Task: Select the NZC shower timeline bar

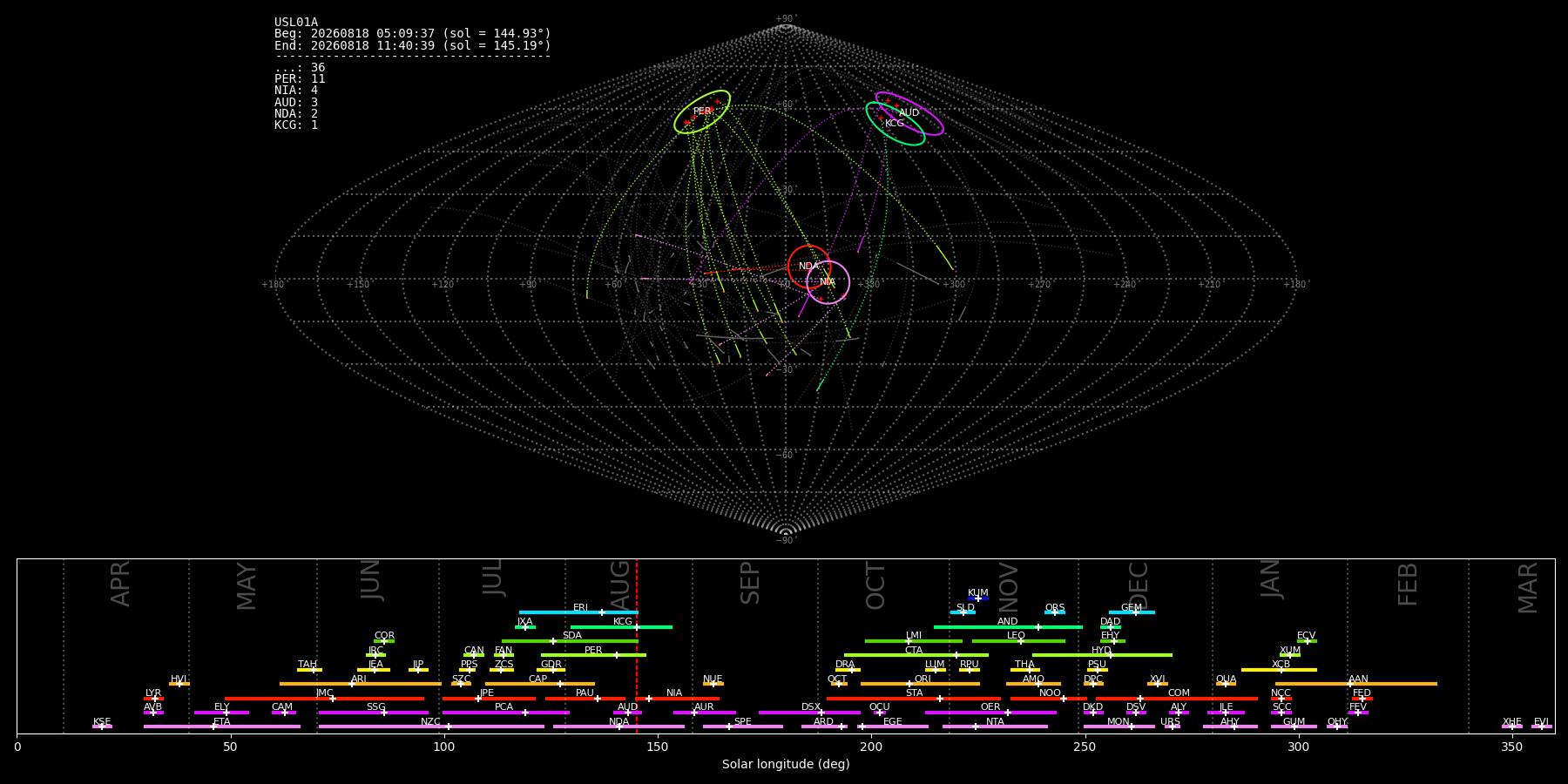Action: pos(431,727)
